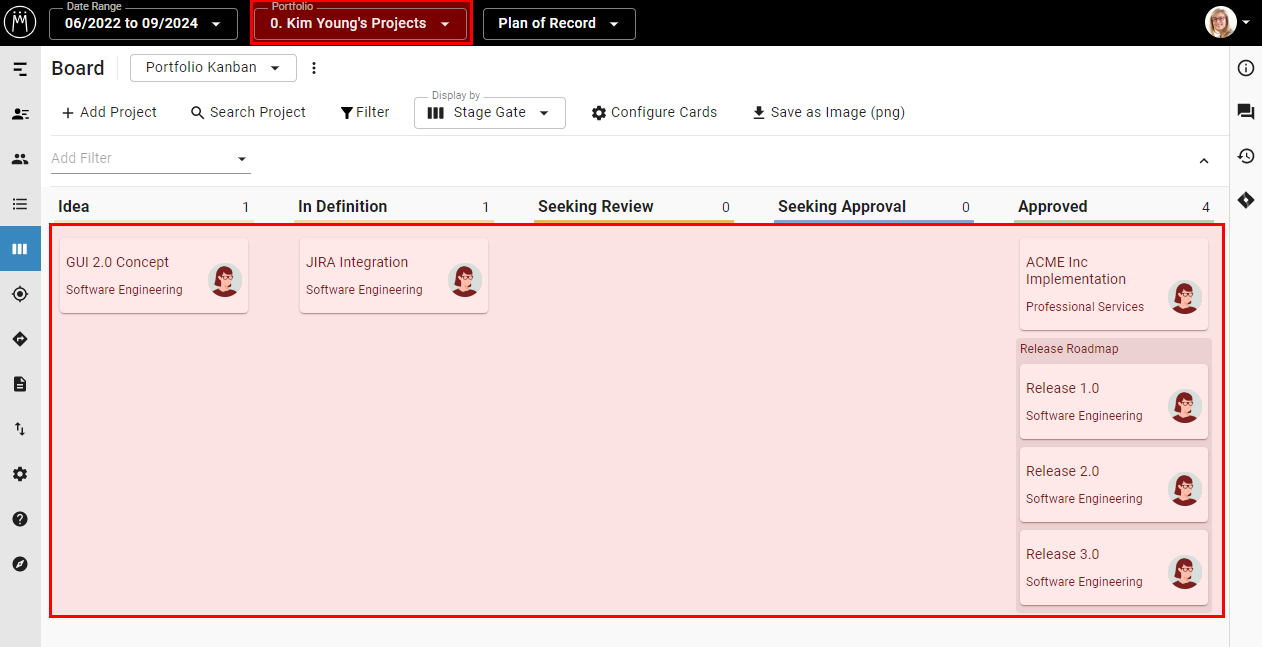Open the Plan of Record dropdown
Image resolution: width=1262 pixels, height=647 pixels.
(x=559, y=24)
